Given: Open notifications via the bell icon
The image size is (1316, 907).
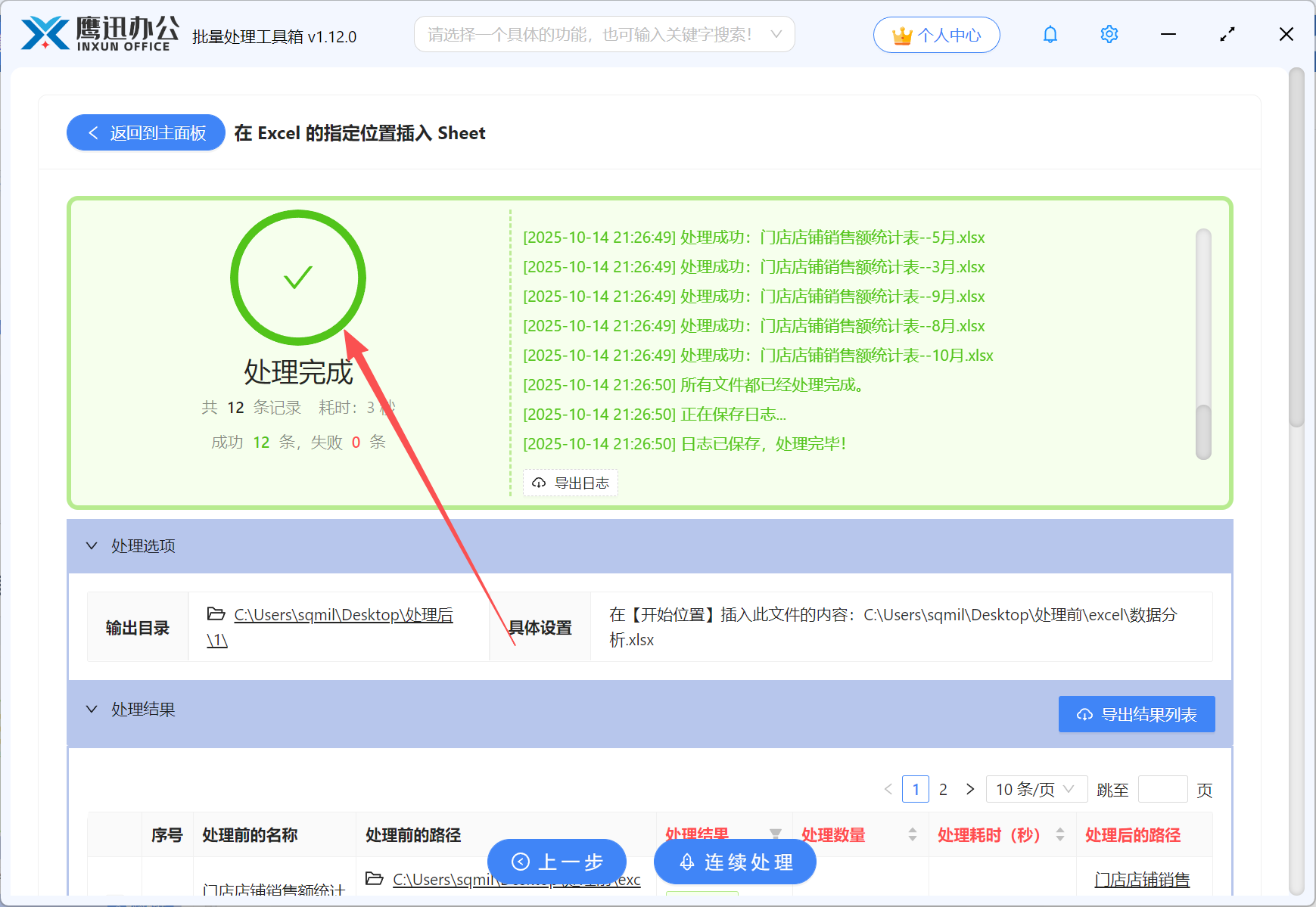Looking at the screenshot, I should click(1050, 34).
